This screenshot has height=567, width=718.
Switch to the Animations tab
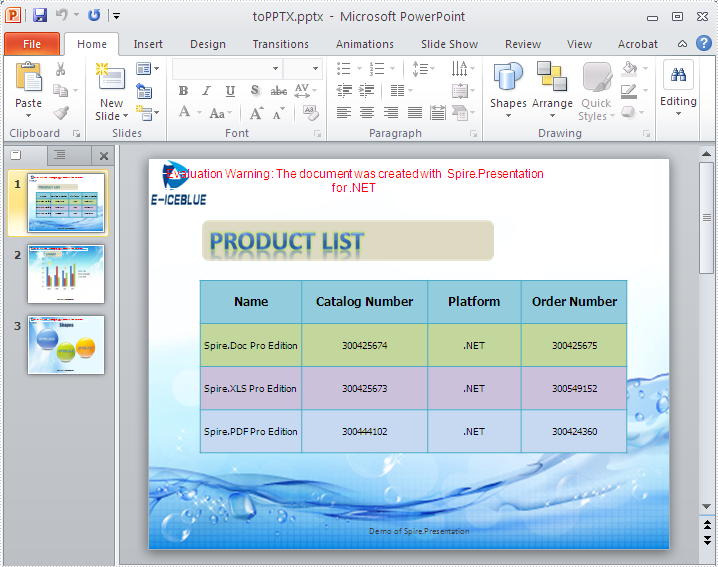click(x=365, y=44)
